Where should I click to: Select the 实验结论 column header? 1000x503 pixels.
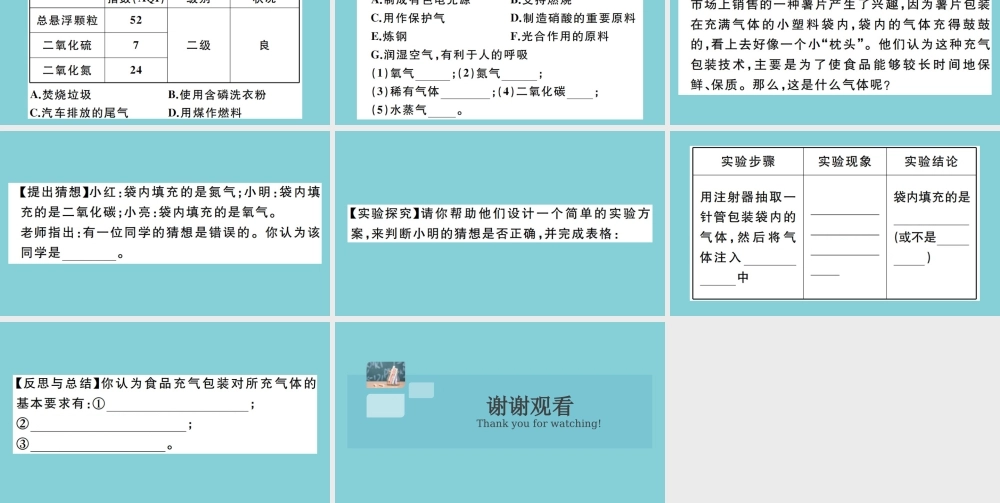931,161
